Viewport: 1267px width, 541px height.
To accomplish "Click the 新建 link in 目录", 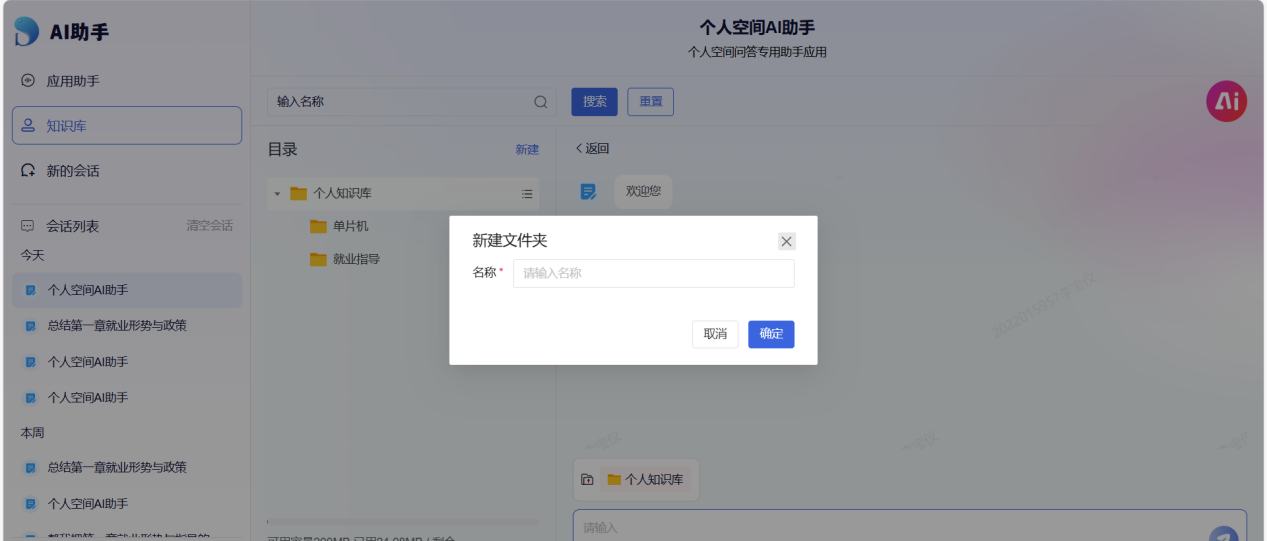I will click(526, 150).
